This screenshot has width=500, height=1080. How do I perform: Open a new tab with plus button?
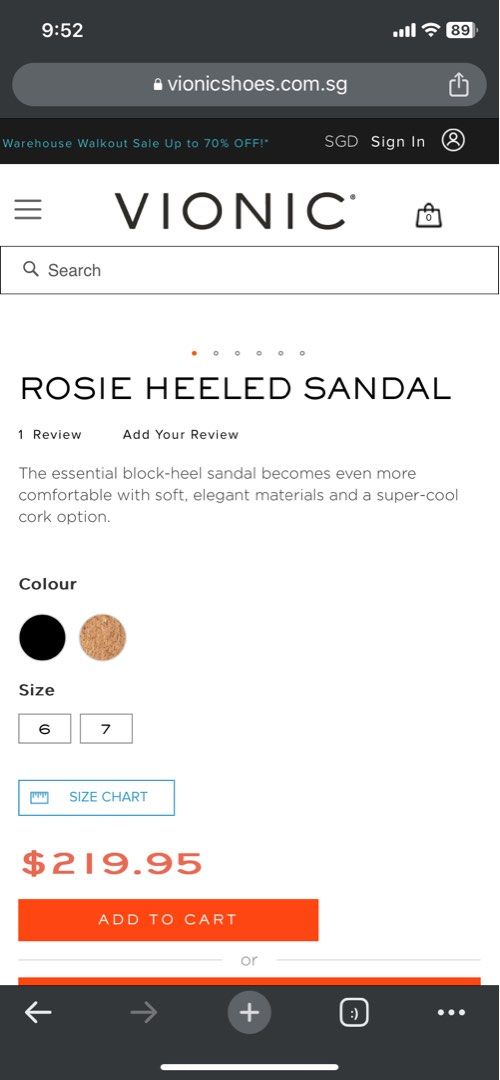point(249,1012)
